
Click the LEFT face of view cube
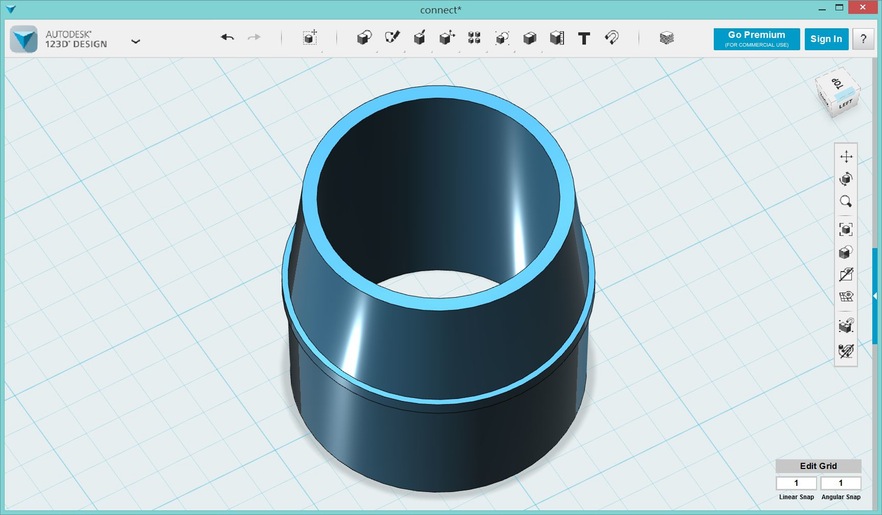(846, 105)
